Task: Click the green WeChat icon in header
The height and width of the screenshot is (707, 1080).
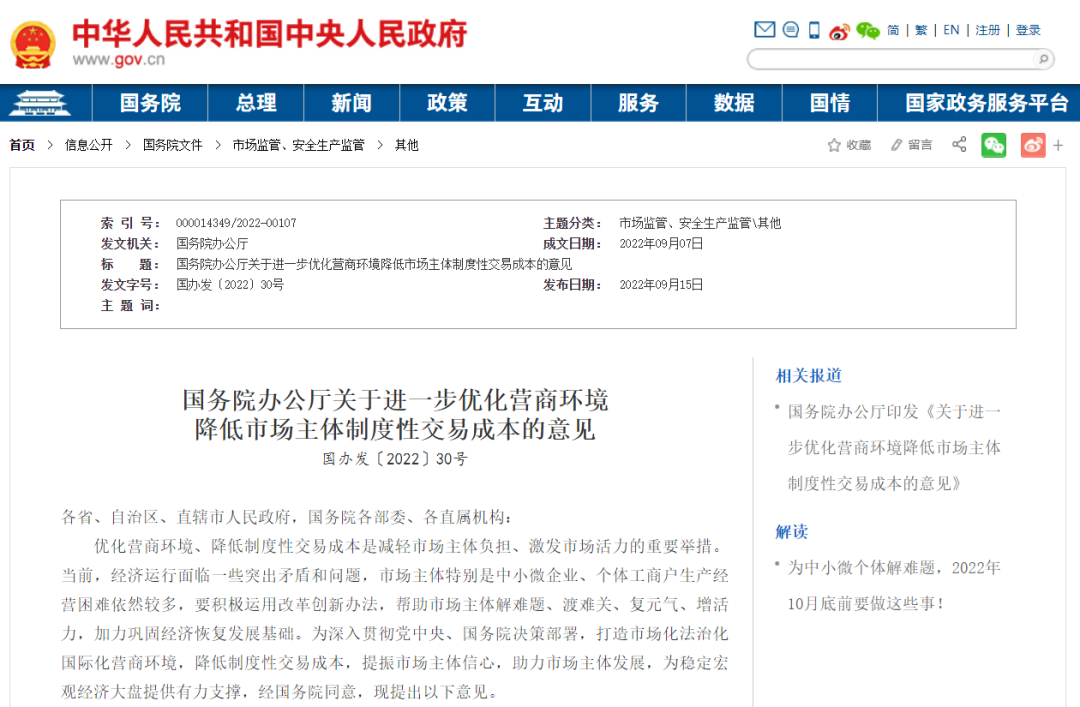Action: coord(867,31)
